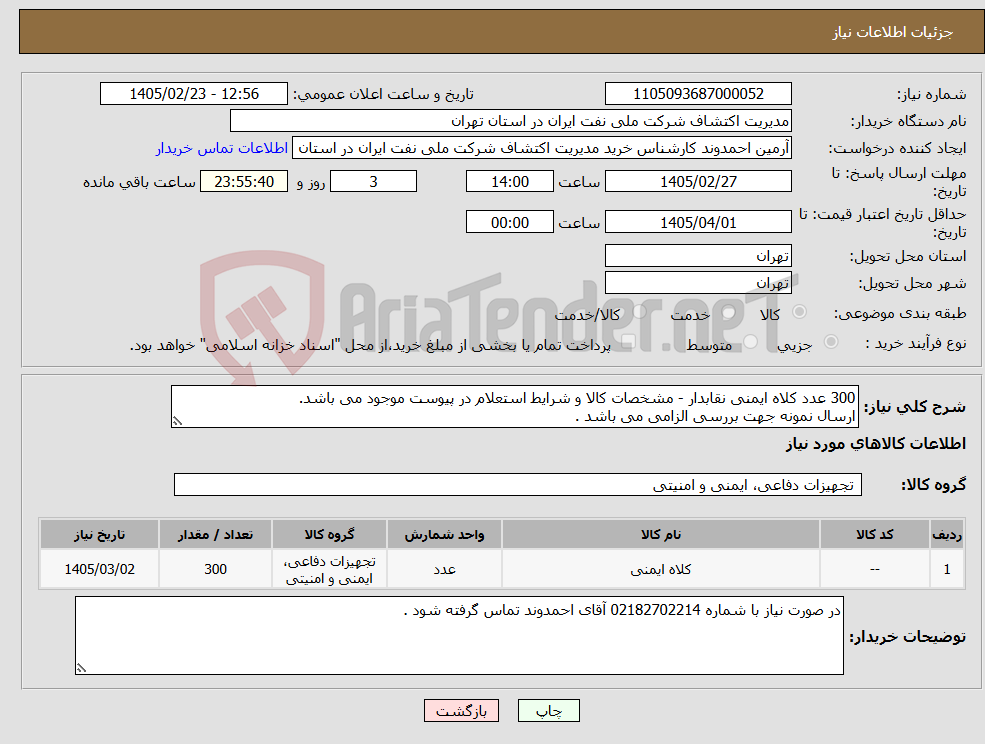Click the announcement date field 1405/02/23 - 12:56
The width and height of the screenshot is (985, 744).
(x=193, y=94)
